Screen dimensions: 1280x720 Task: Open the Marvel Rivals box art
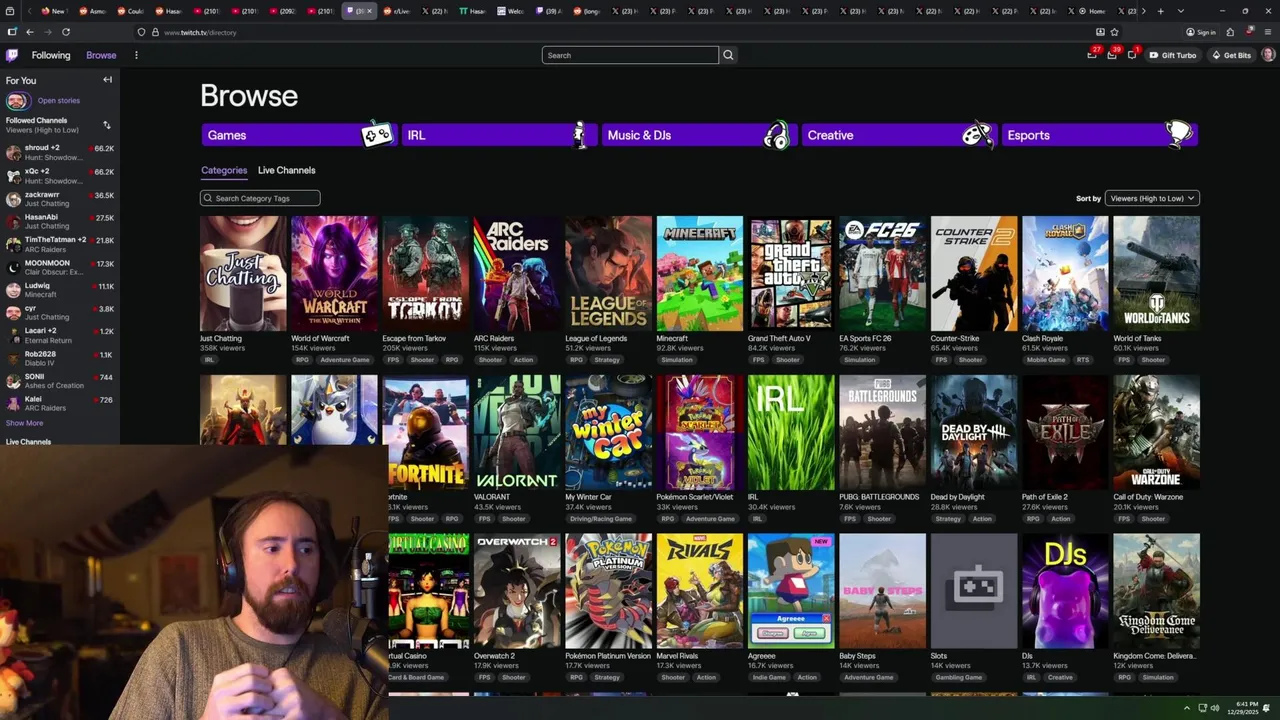pos(700,591)
